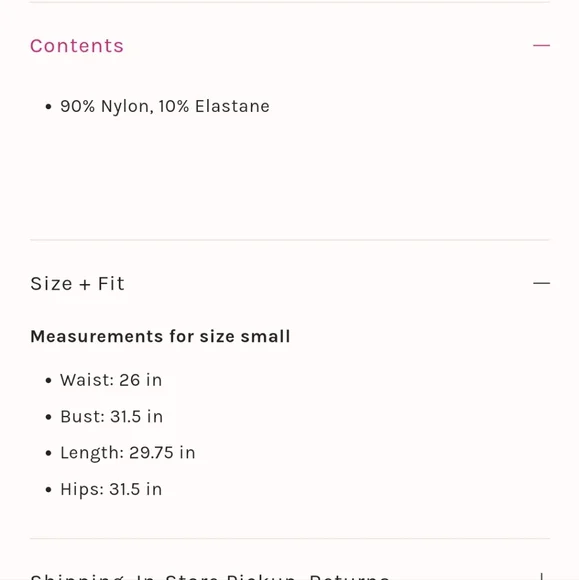Select the Hips: 31.5 in measurement
Viewport: 579px width, 580px height.
coord(111,489)
